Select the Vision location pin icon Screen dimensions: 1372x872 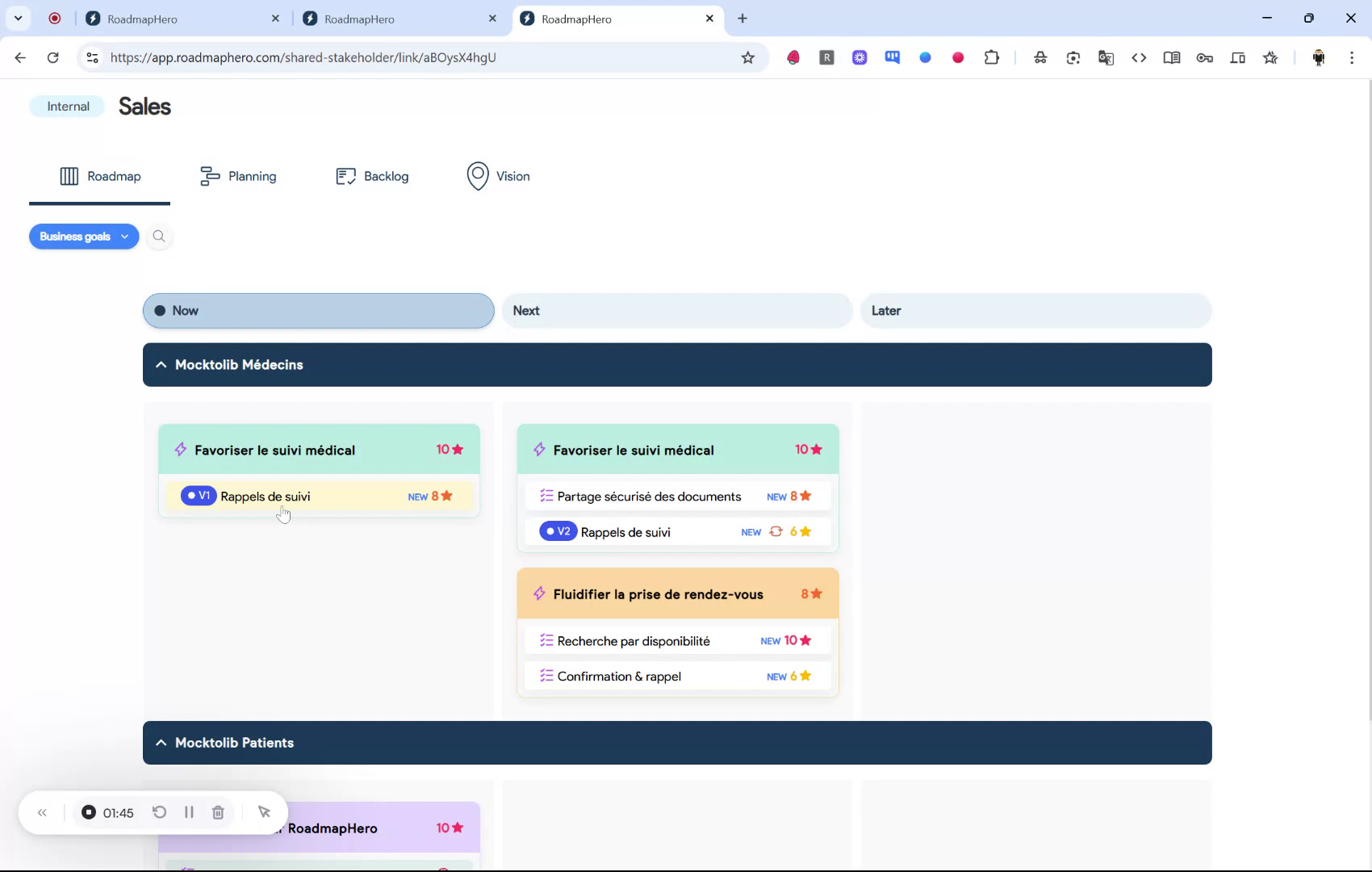tap(478, 176)
